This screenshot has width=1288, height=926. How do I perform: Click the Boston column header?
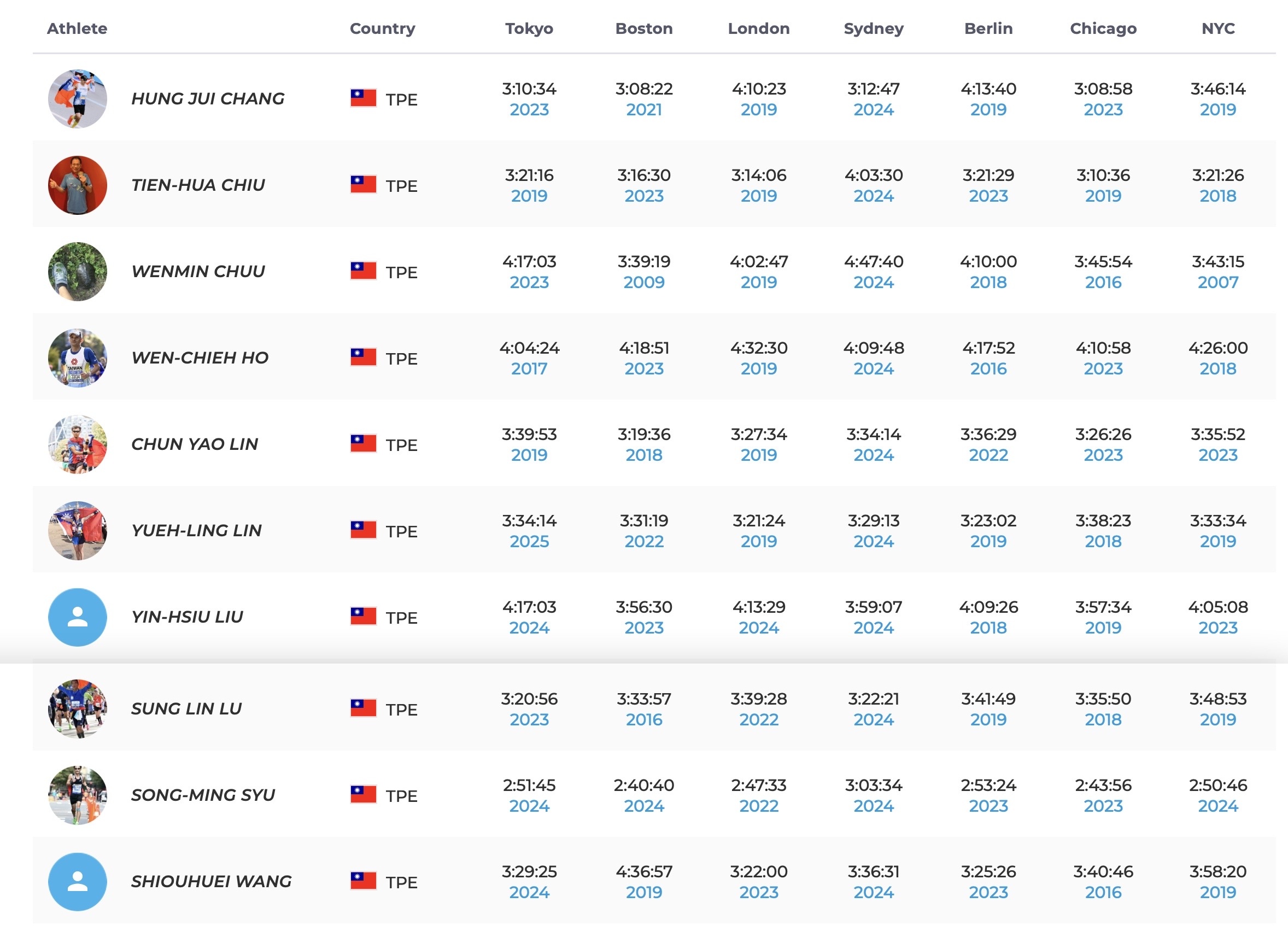[x=643, y=28]
